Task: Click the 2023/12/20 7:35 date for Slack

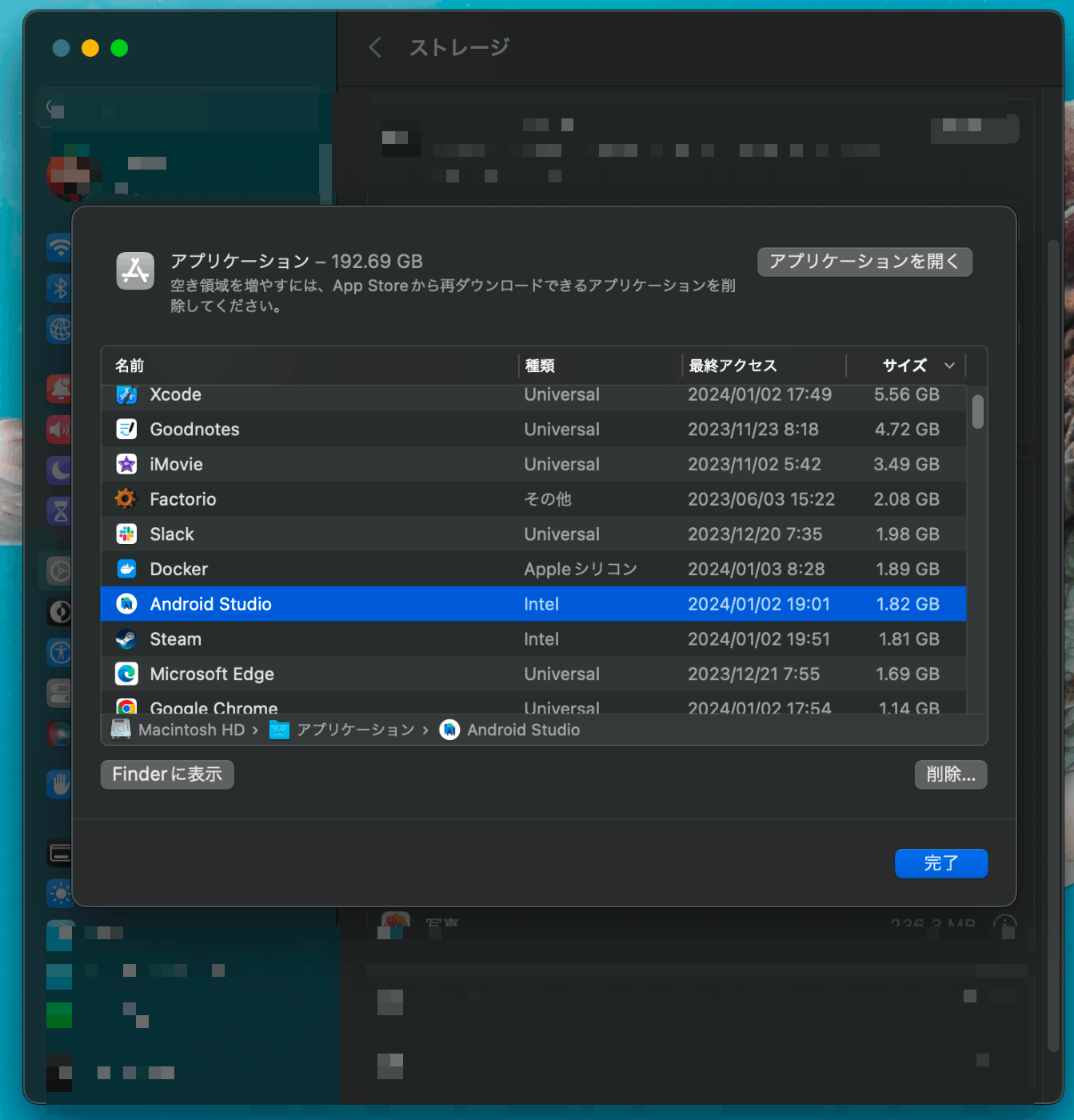Action: (x=755, y=534)
